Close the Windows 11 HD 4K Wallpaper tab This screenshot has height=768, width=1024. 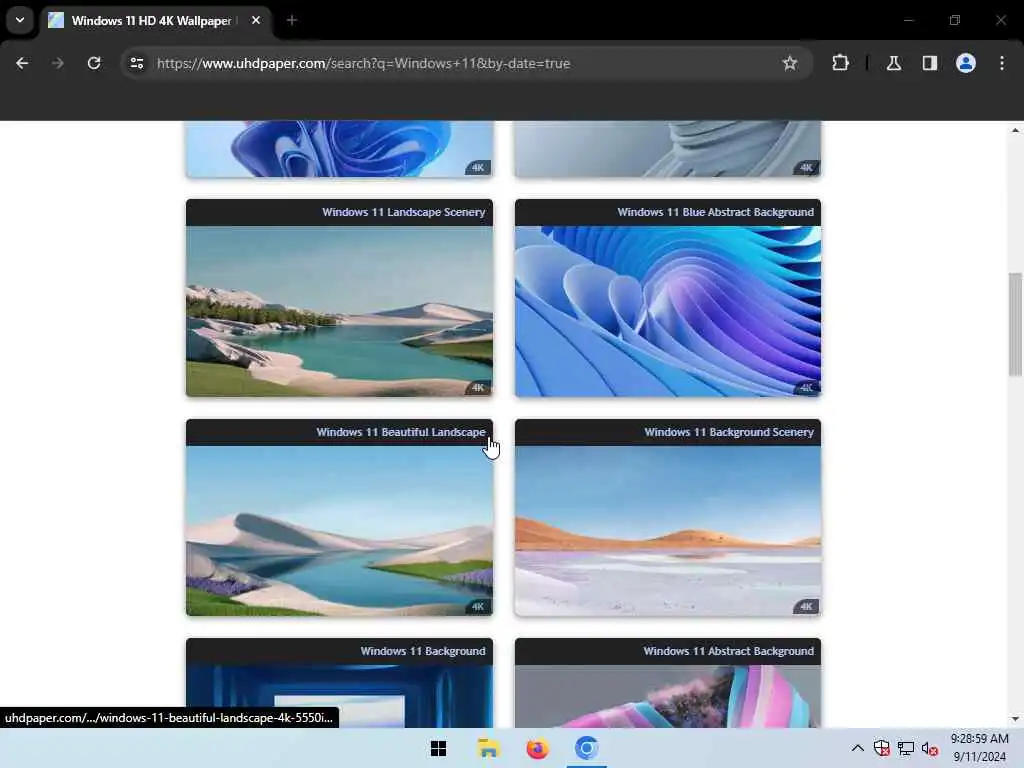(x=256, y=20)
